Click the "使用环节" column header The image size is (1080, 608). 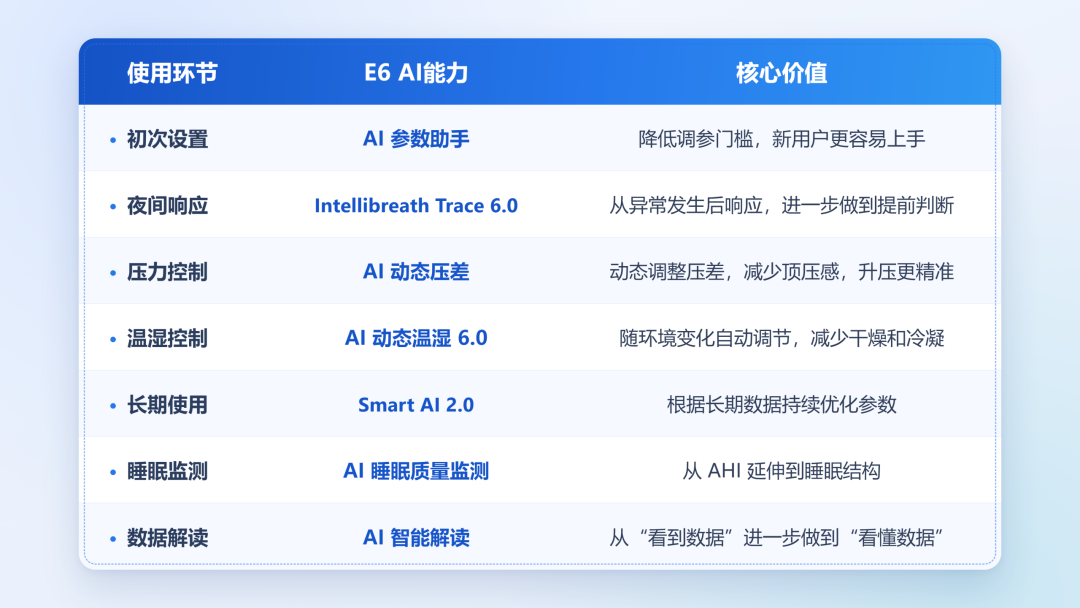coord(172,73)
